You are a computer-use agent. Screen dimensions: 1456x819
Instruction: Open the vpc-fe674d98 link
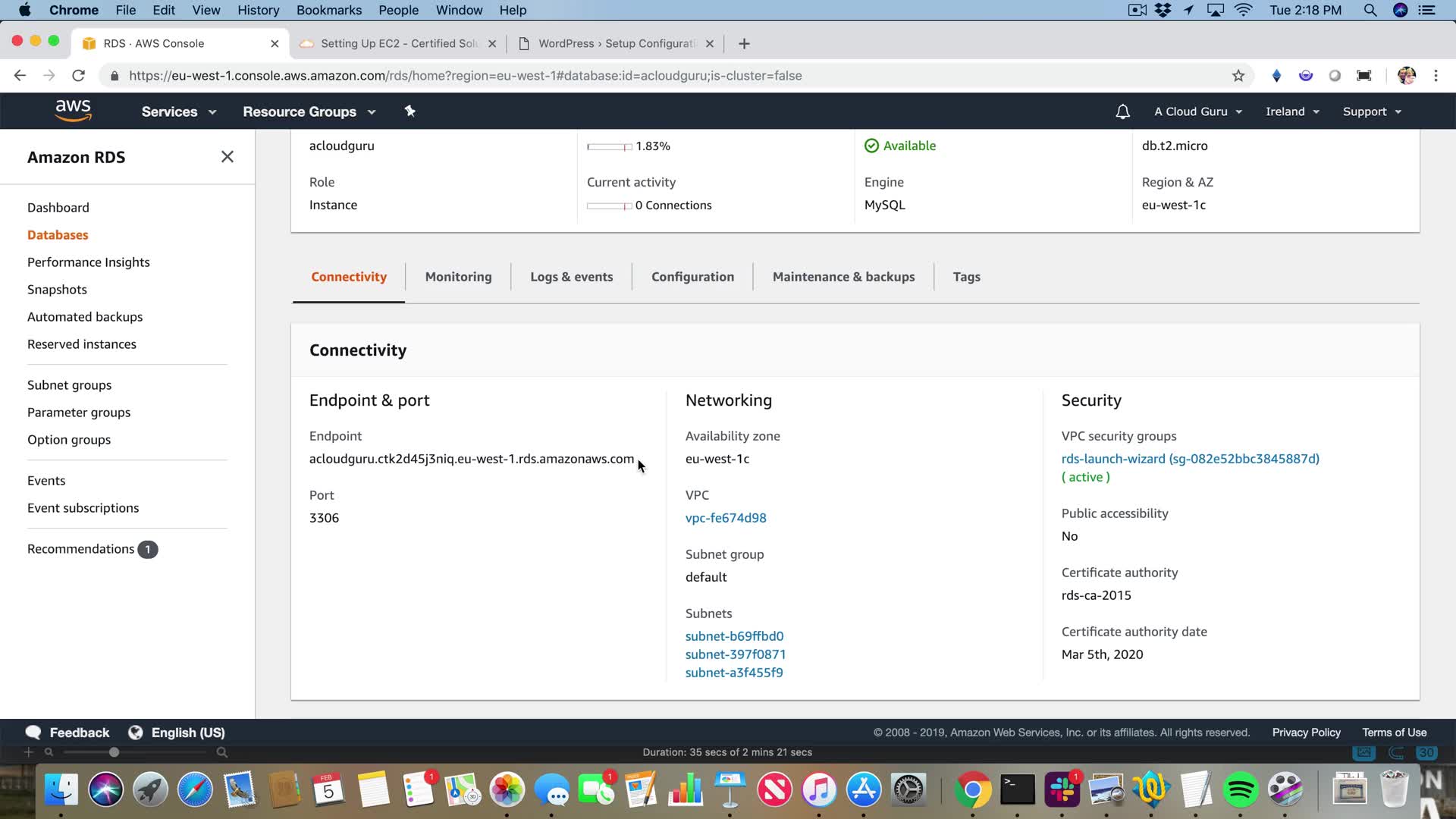726,518
